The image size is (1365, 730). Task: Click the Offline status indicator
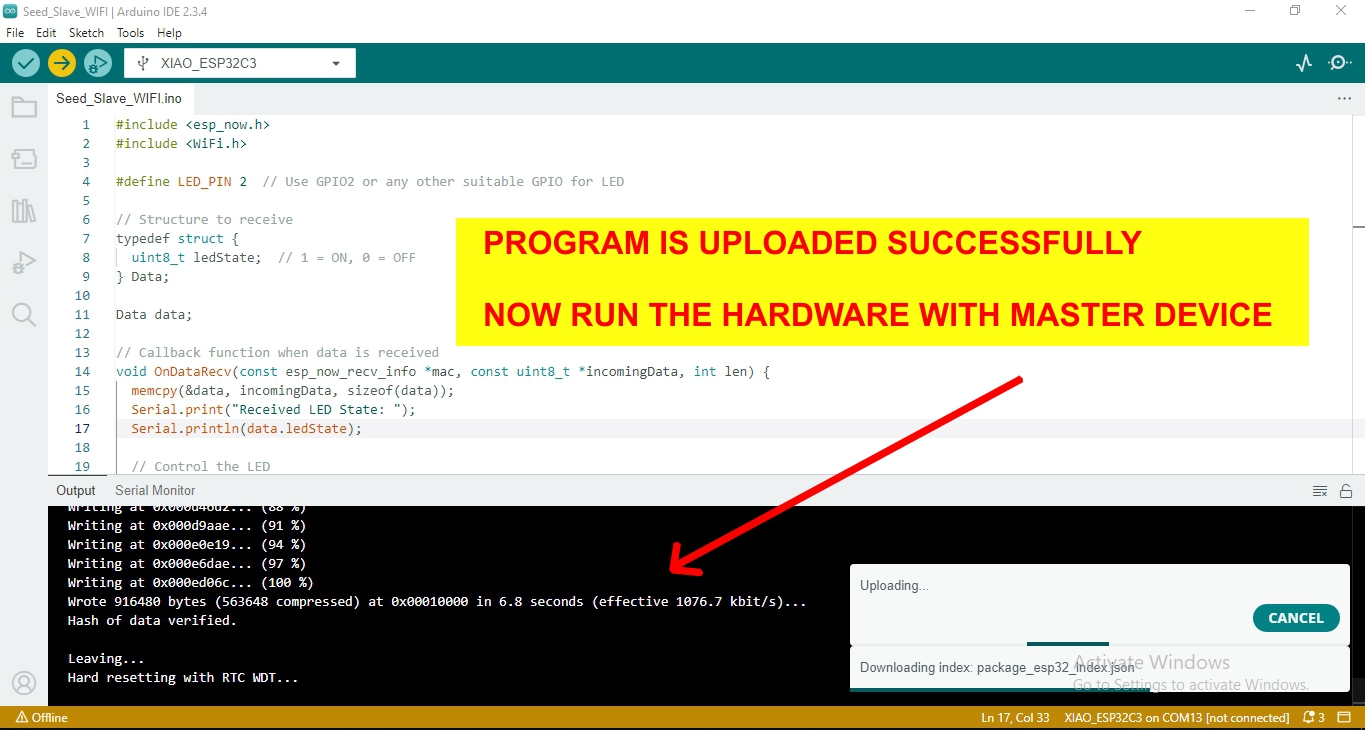click(x=42, y=717)
